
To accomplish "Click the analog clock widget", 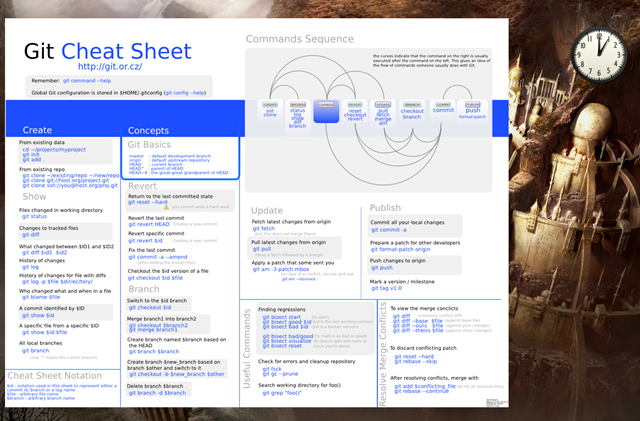I will pos(599,55).
